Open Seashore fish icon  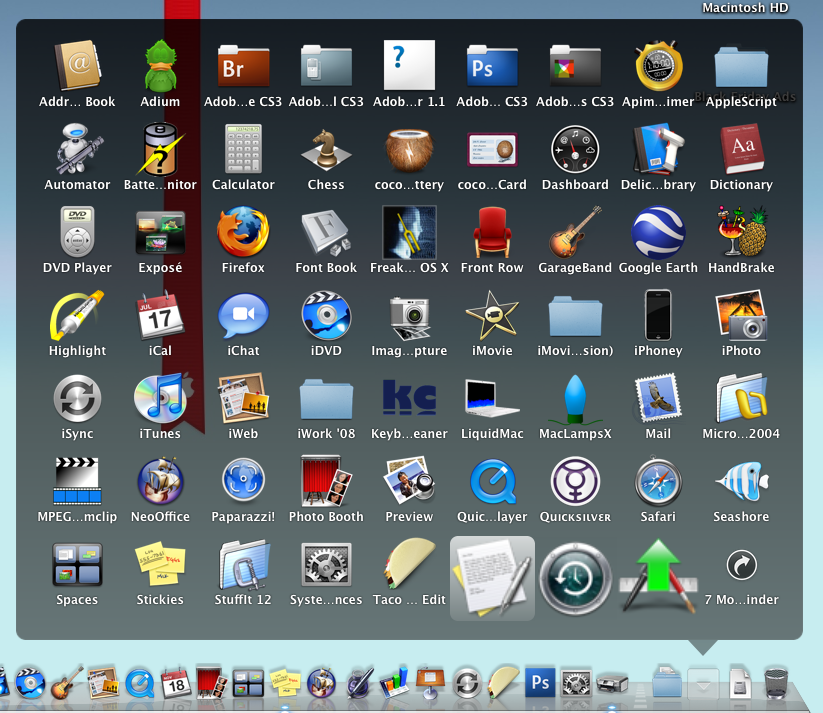click(741, 480)
